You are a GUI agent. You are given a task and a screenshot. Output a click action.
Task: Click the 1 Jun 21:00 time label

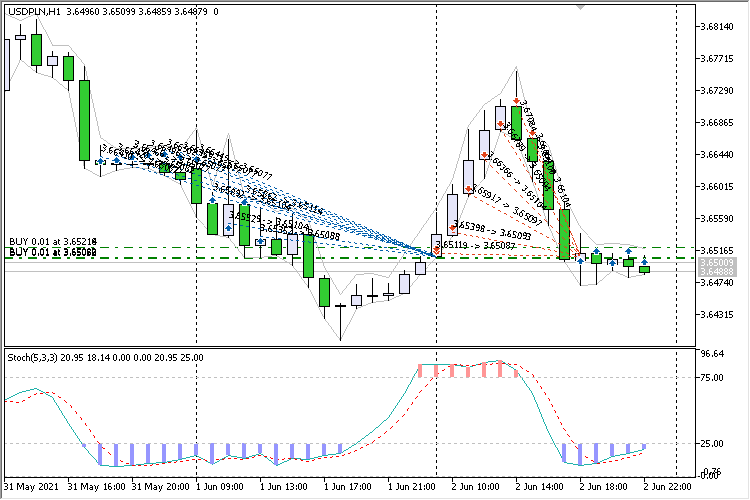(412, 487)
